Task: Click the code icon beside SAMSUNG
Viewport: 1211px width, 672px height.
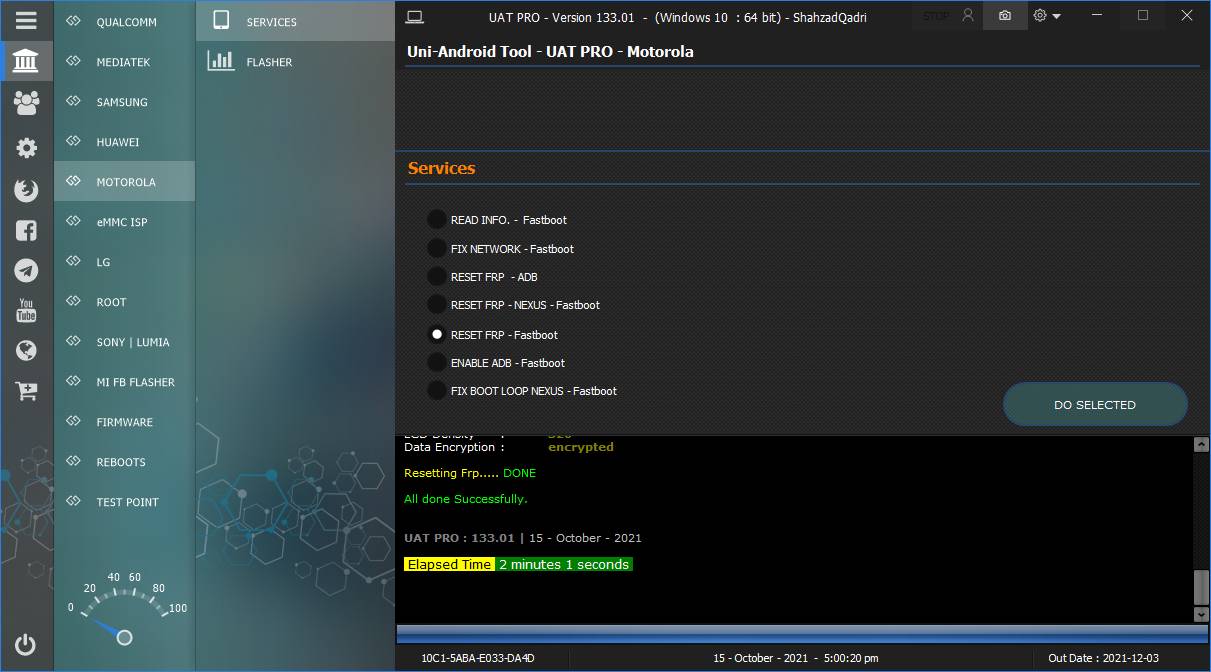Action: tap(73, 101)
